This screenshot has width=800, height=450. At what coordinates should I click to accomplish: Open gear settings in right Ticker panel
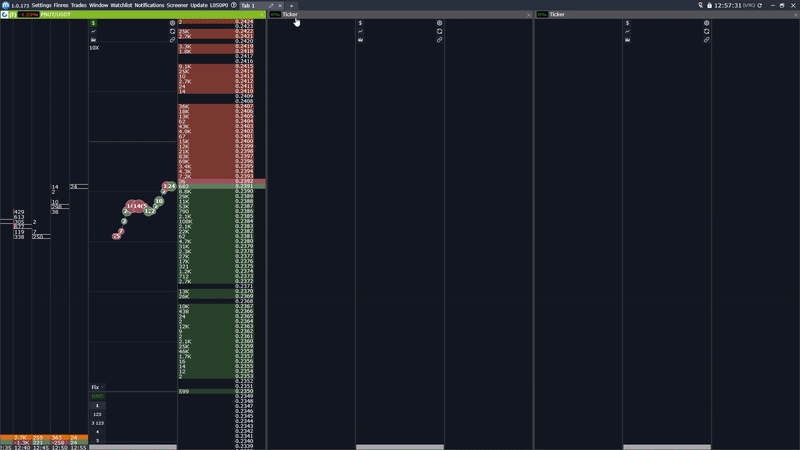(706, 23)
